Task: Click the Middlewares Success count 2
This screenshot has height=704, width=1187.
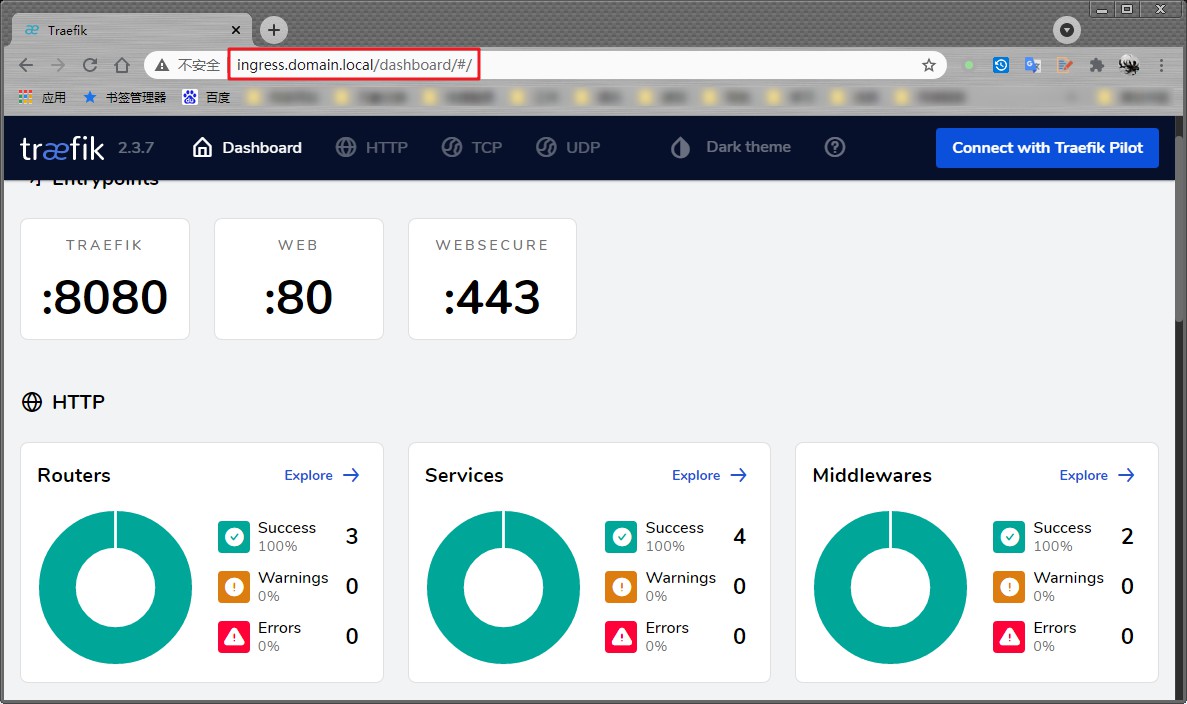Action: point(1127,537)
